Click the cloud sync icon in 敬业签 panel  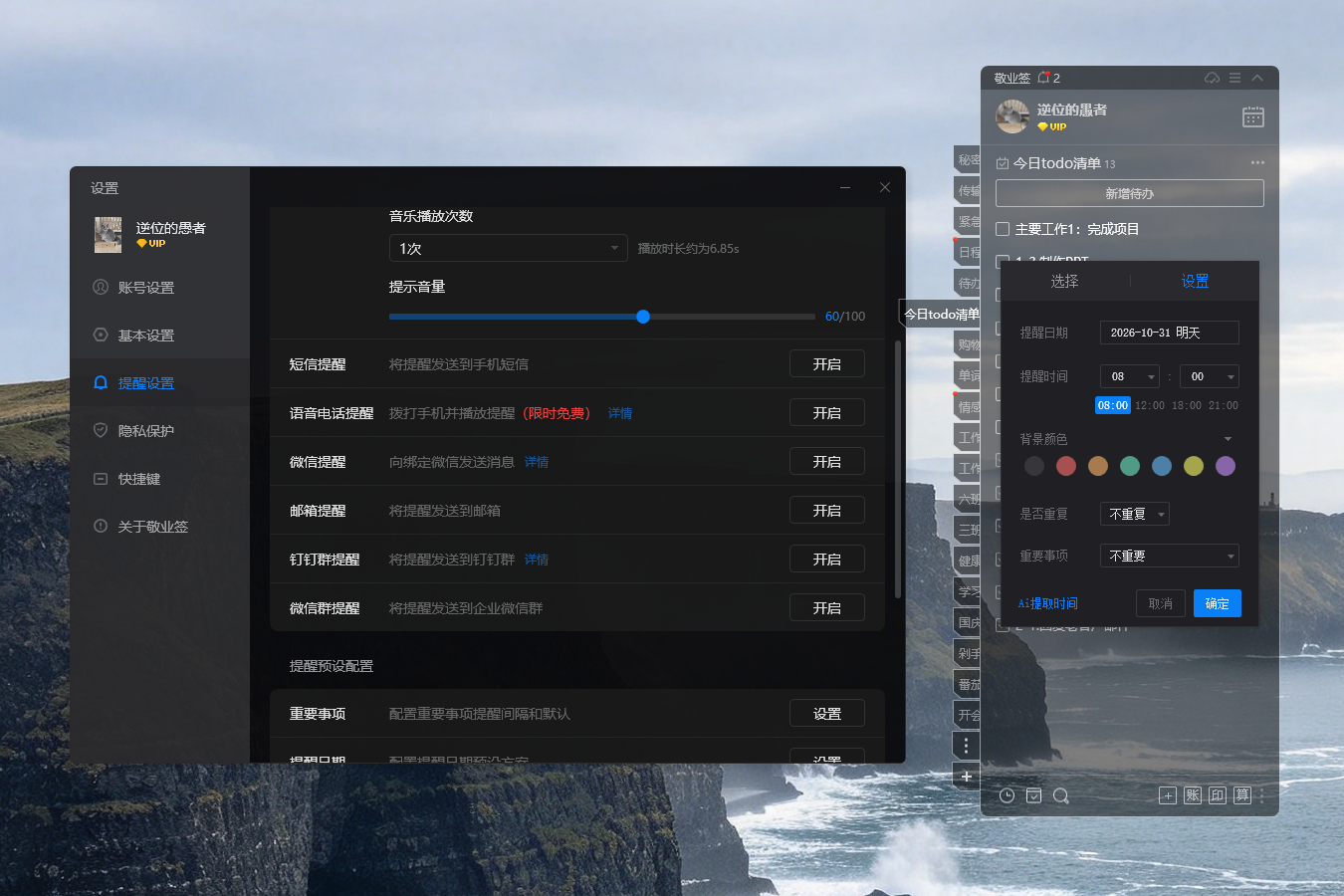pos(1212,78)
